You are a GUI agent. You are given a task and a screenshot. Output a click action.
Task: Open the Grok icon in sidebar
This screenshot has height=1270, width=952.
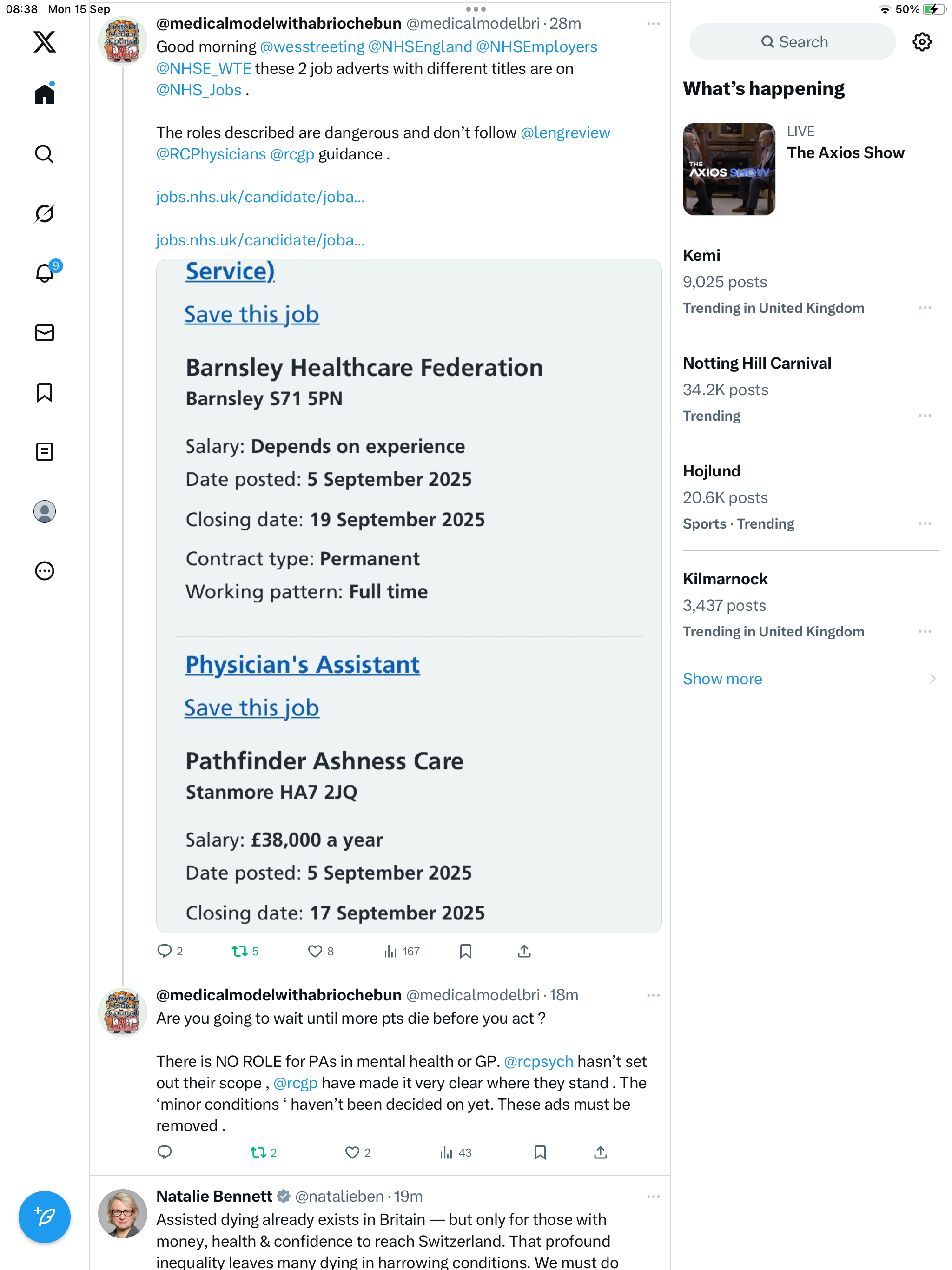[x=44, y=213]
